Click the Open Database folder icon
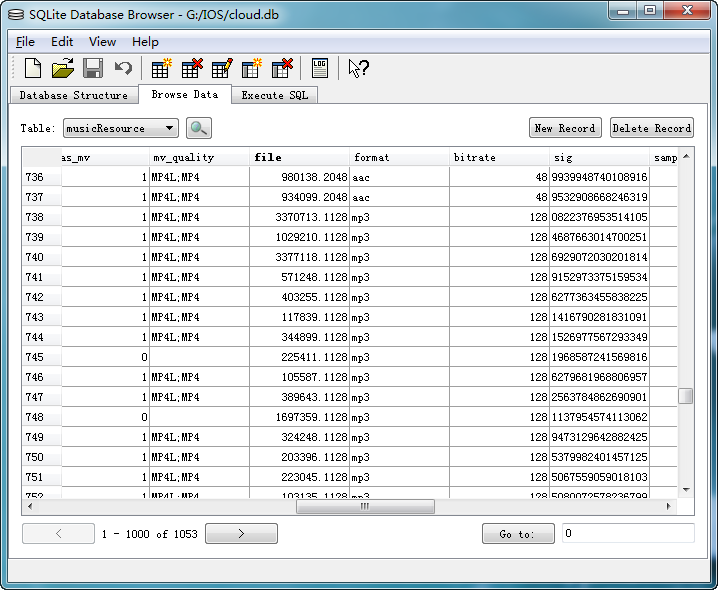The height and width of the screenshot is (590, 718). tap(63, 68)
